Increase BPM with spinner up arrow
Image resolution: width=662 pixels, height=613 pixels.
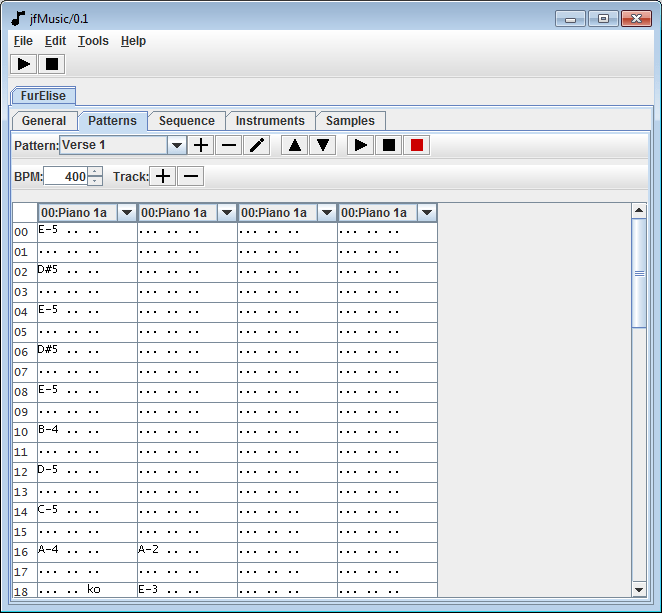point(95,172)
